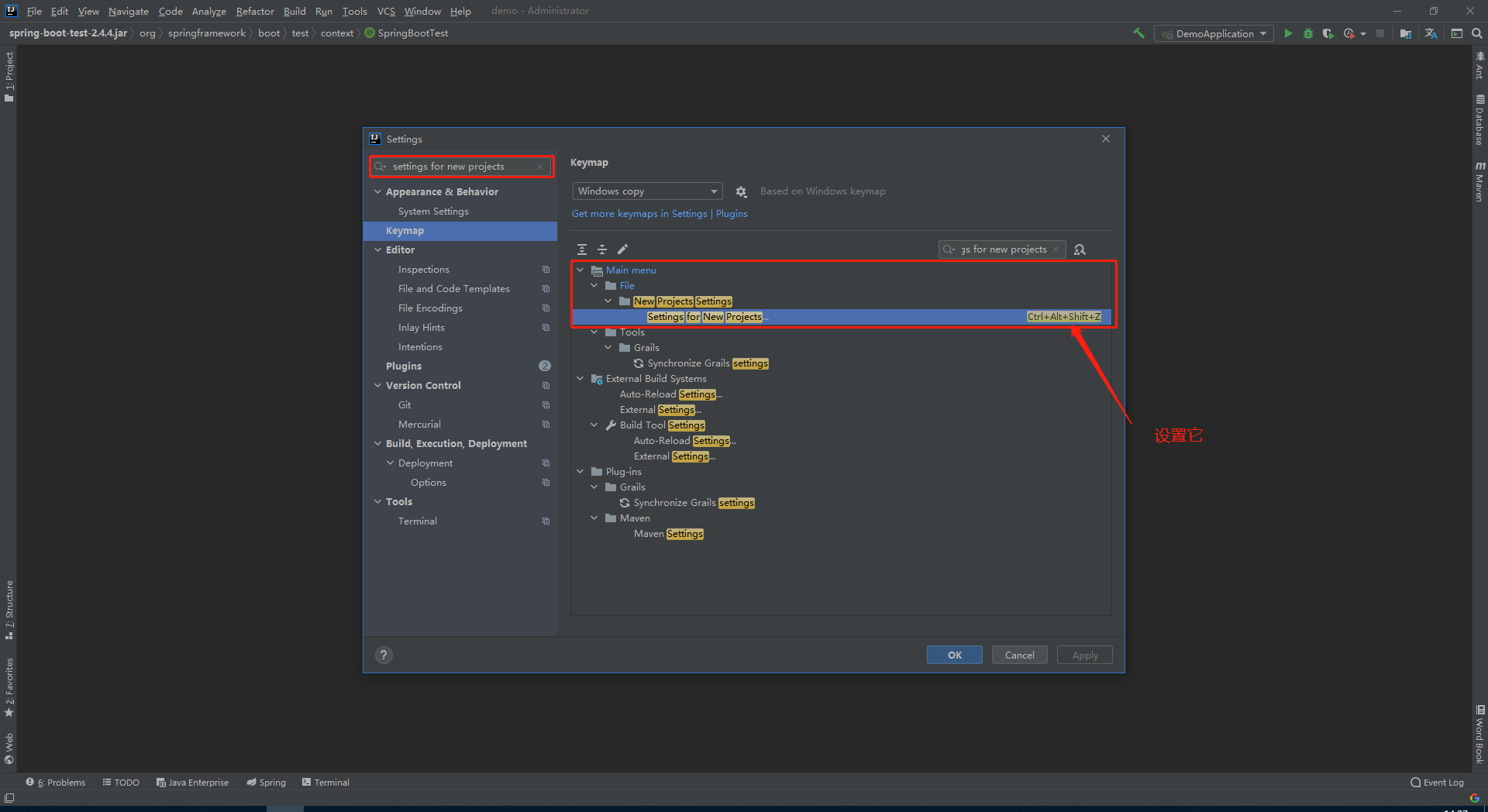Viewport: 1488px width, 812px height.
Task: Open the Navigate menu
Action: (x=129, y=11)
